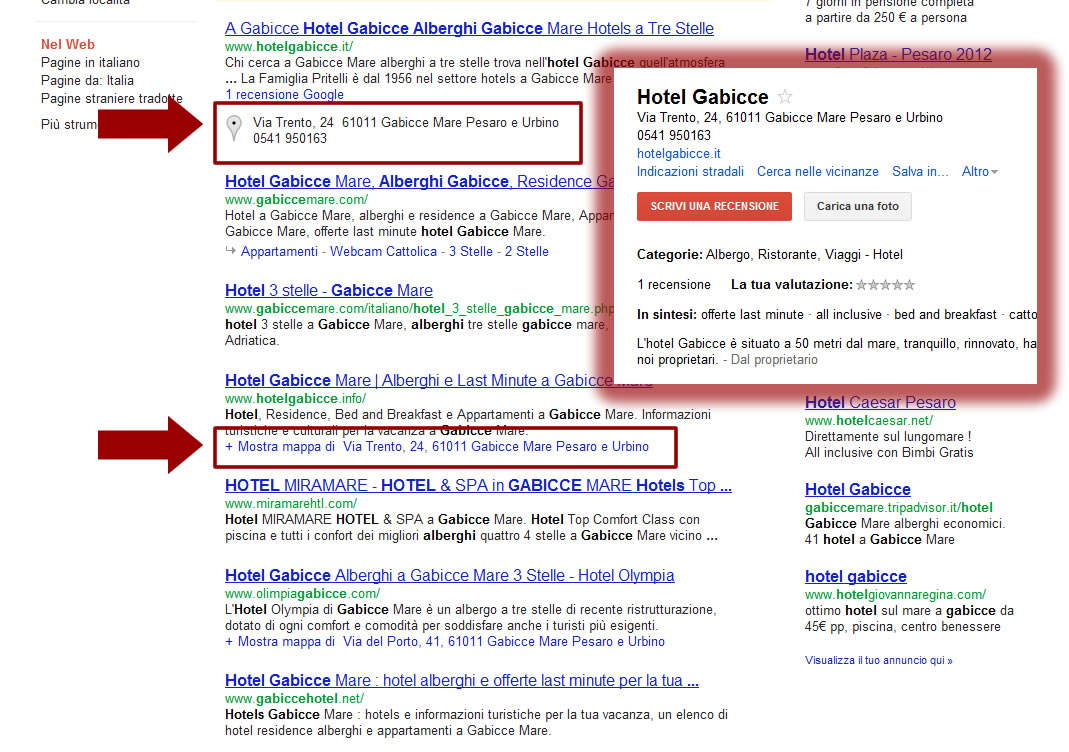Click the 2 Stelle sitelink

pyautogui.click(x=526, y=252)
